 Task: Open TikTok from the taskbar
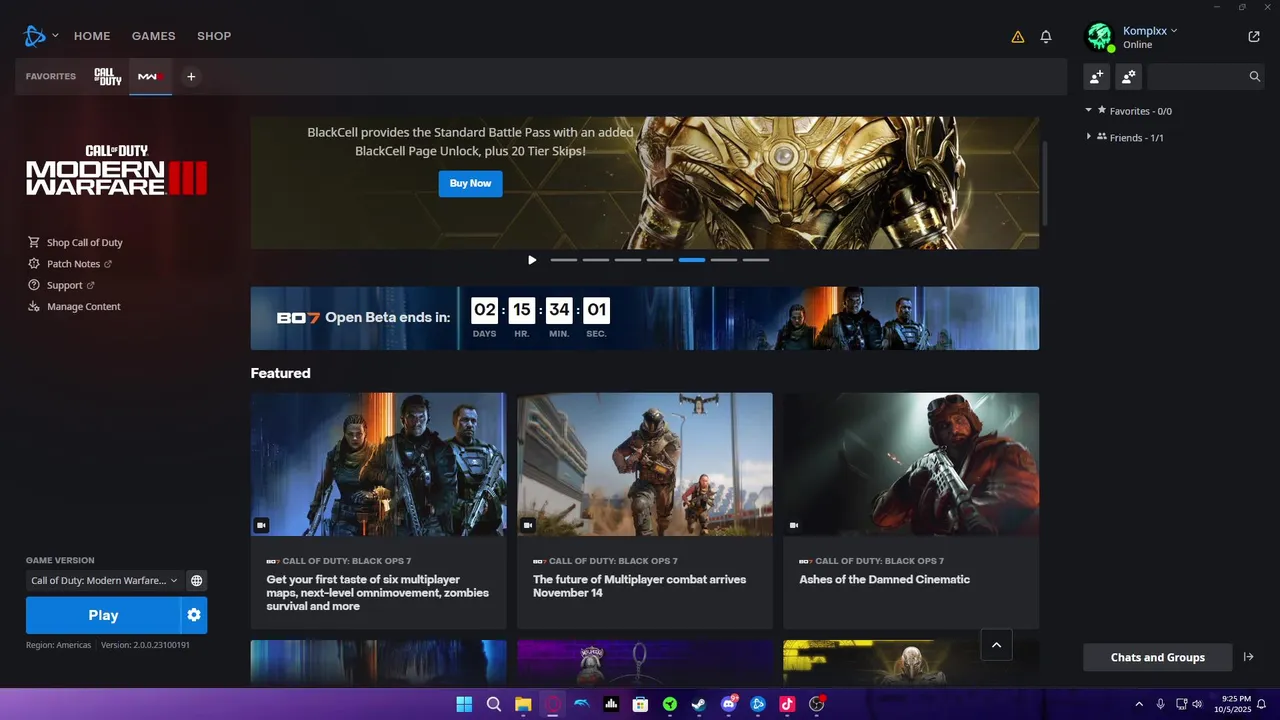pyautogui.click(x=787, y=704)
